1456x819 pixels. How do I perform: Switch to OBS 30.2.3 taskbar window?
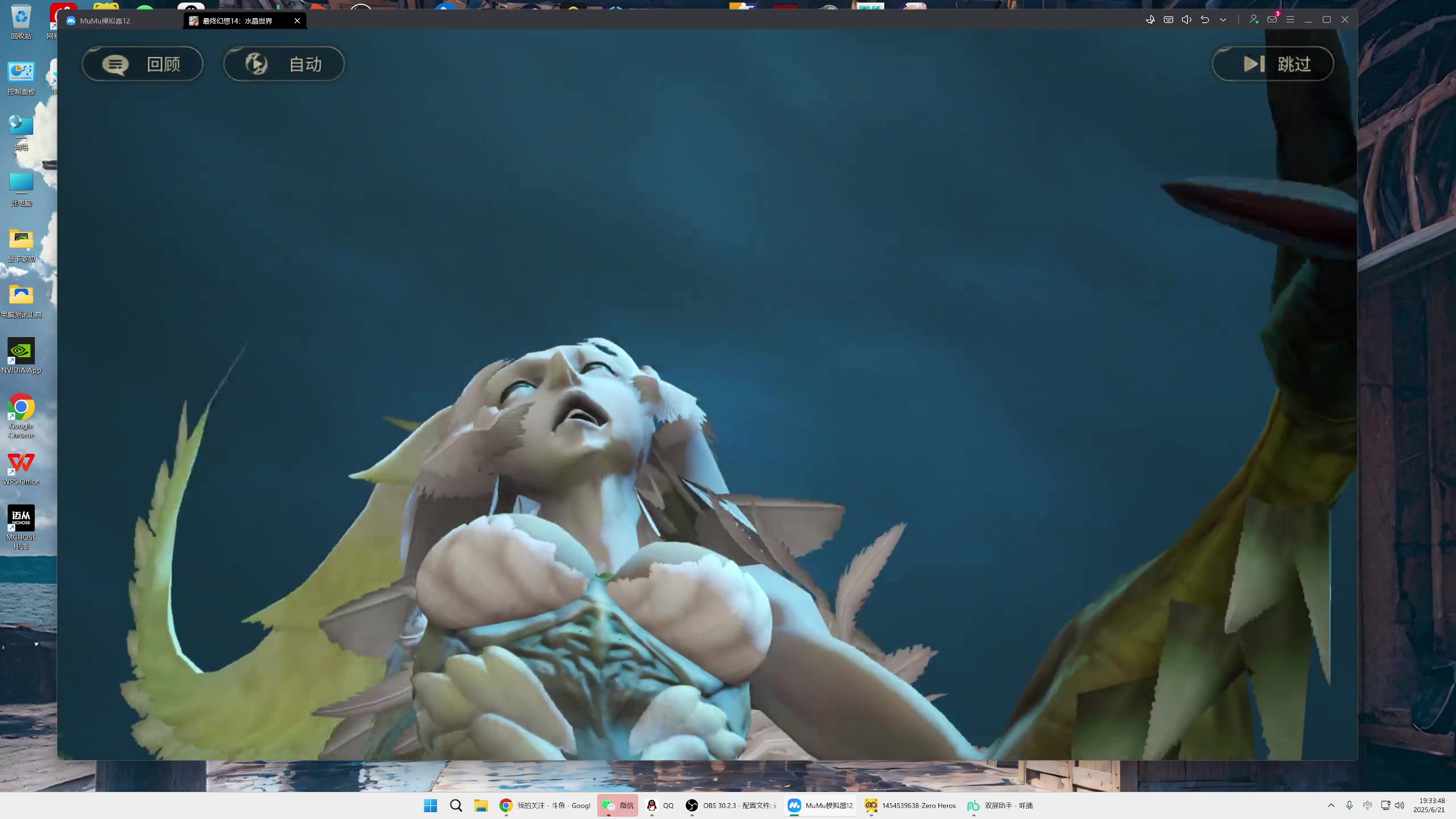731,805
